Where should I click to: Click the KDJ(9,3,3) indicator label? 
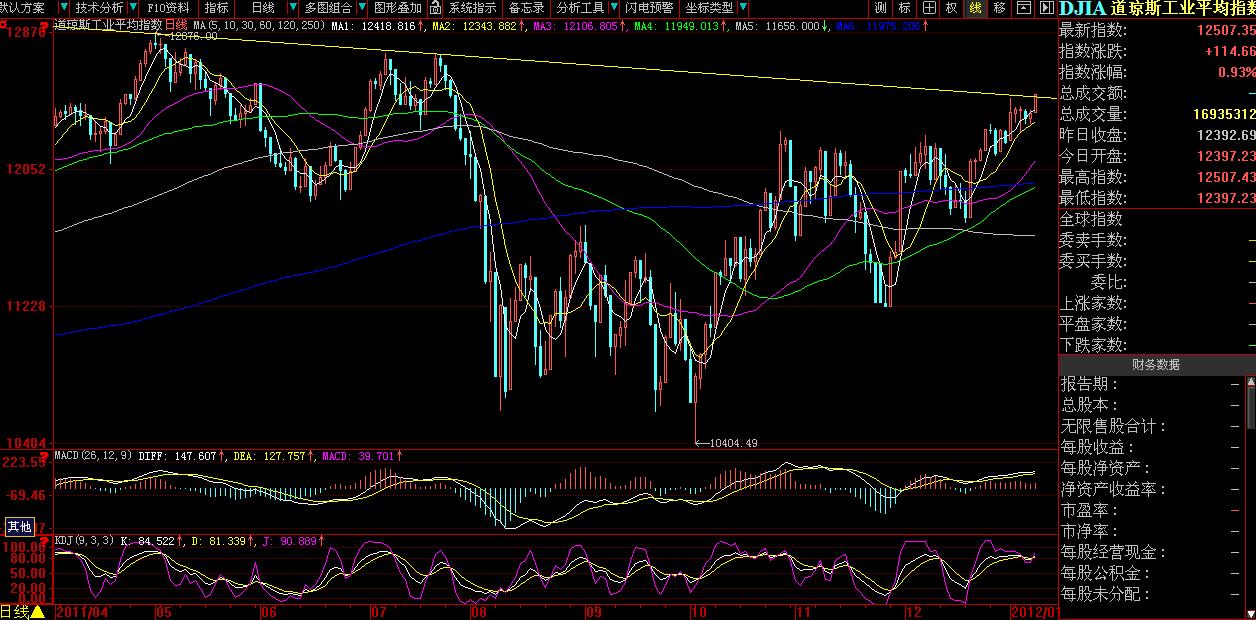(x=84, y=540)
